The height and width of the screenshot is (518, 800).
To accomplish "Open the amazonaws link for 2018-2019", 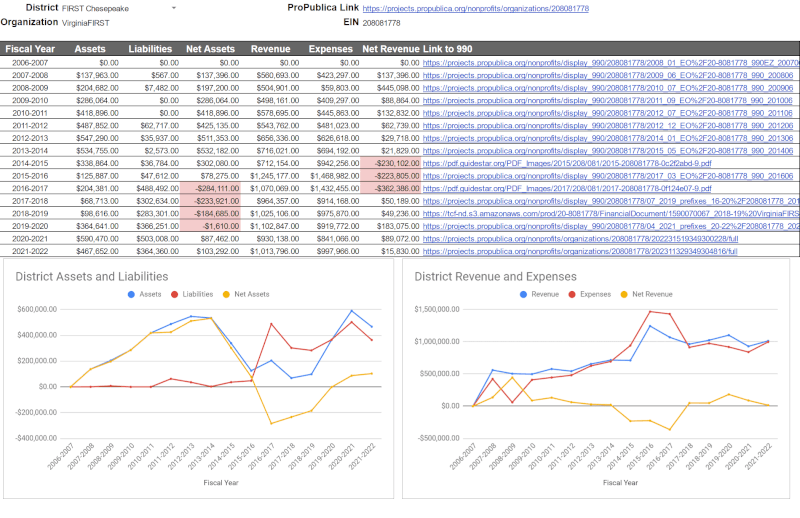I will click(x=611, y=214).
